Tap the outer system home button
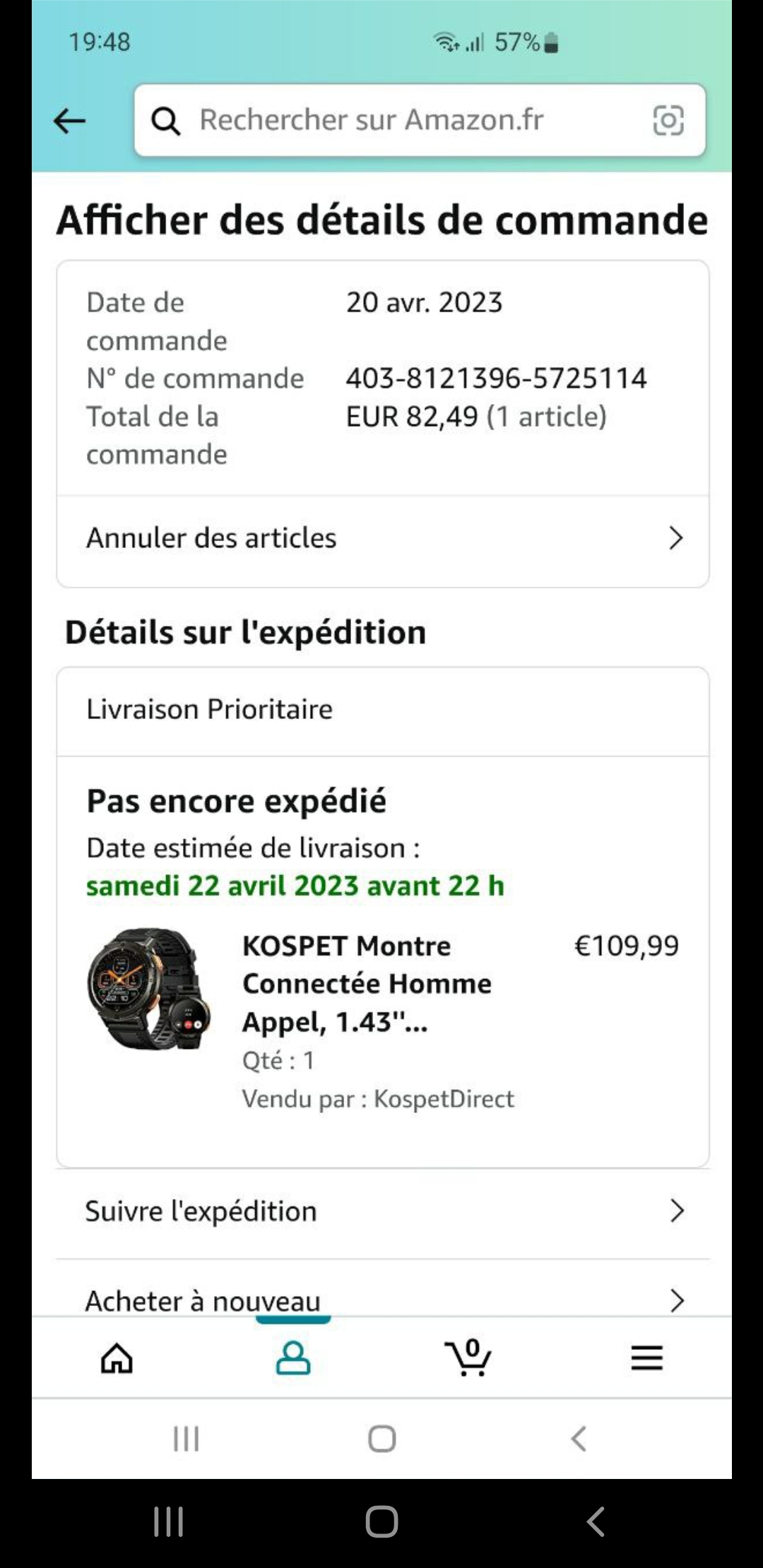Image resolution: width=763 pixels, height=1568 pixels. pos(381,1521)
